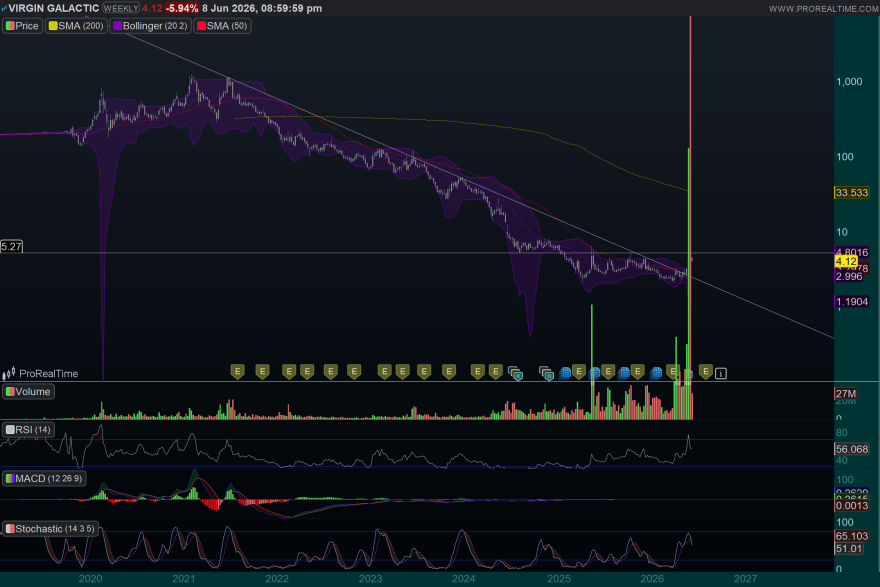Click the 10 label on main price scale
880x587 pixels.
click(x=842, y=232)
